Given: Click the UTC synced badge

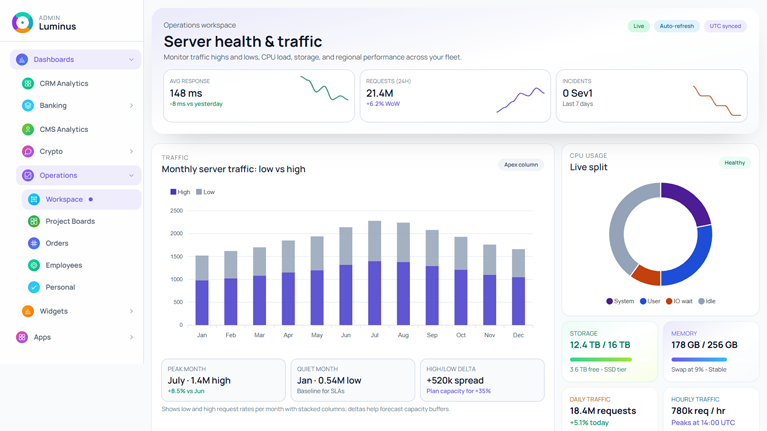Looking at the screenshot, I should coord(725,26).
